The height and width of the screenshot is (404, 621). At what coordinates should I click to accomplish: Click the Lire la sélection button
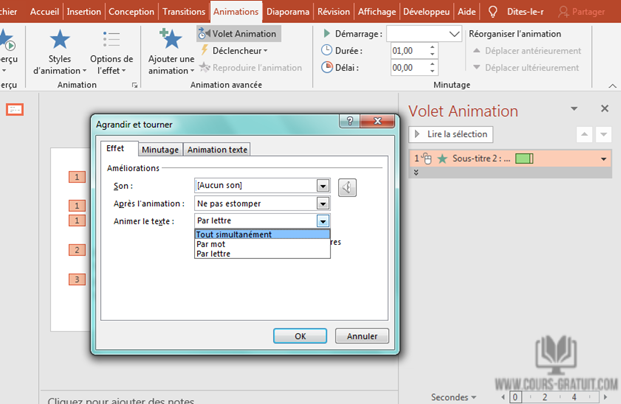[451, 134]
